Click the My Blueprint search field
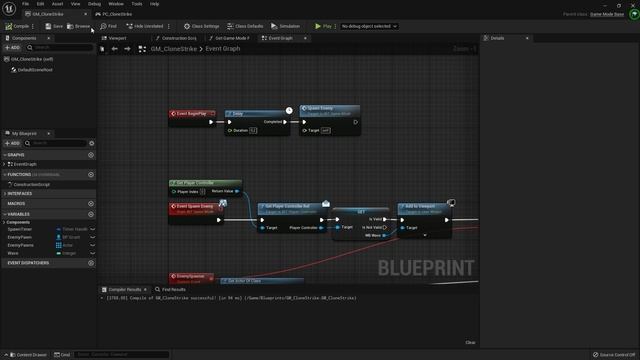Screen dimensions: 640x360 click(55, 143)
